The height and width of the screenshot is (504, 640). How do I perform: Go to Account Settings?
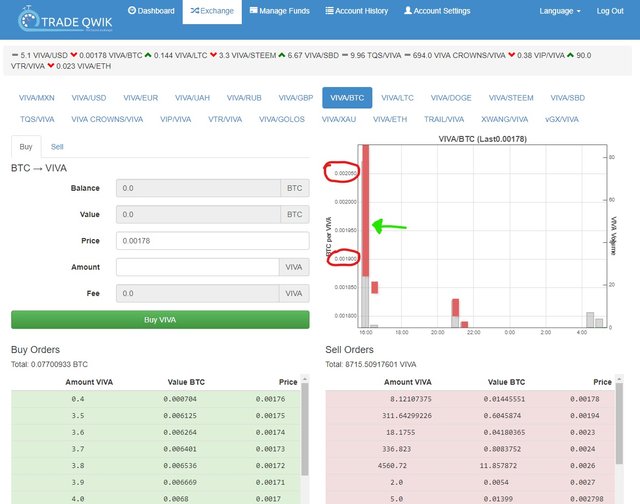click(x=437, y=11)
